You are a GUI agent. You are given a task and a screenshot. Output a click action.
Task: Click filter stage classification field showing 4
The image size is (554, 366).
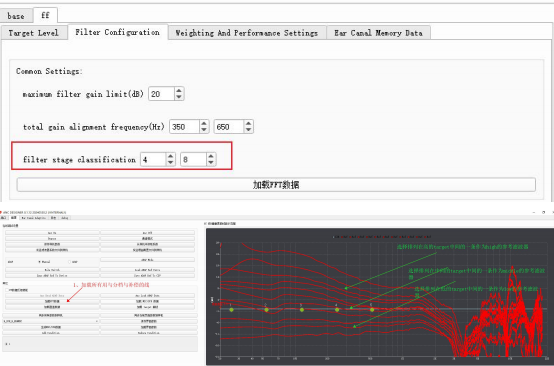point(153,160)
